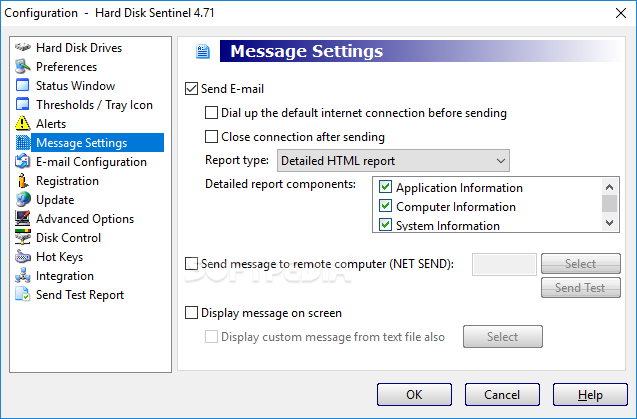Uncheck System Information report component
The image size is (637, 419).
click(385, 224)
